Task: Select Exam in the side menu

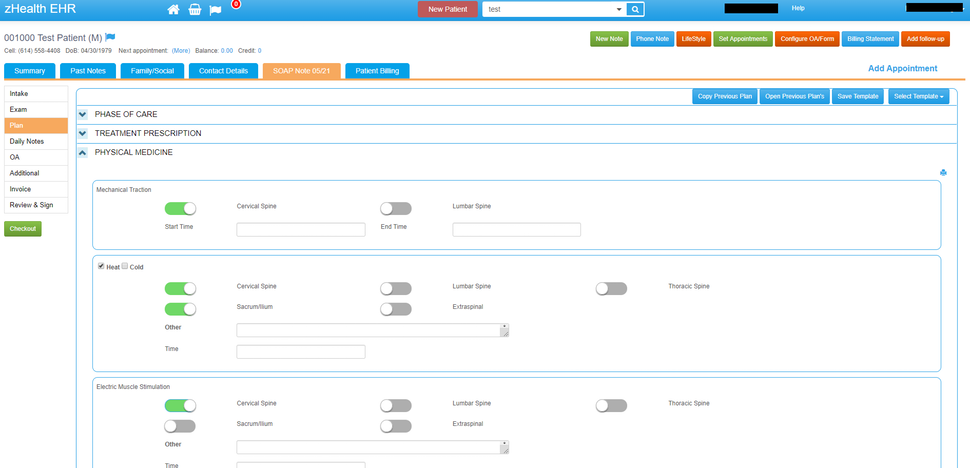Action: [x=36, y=109]
